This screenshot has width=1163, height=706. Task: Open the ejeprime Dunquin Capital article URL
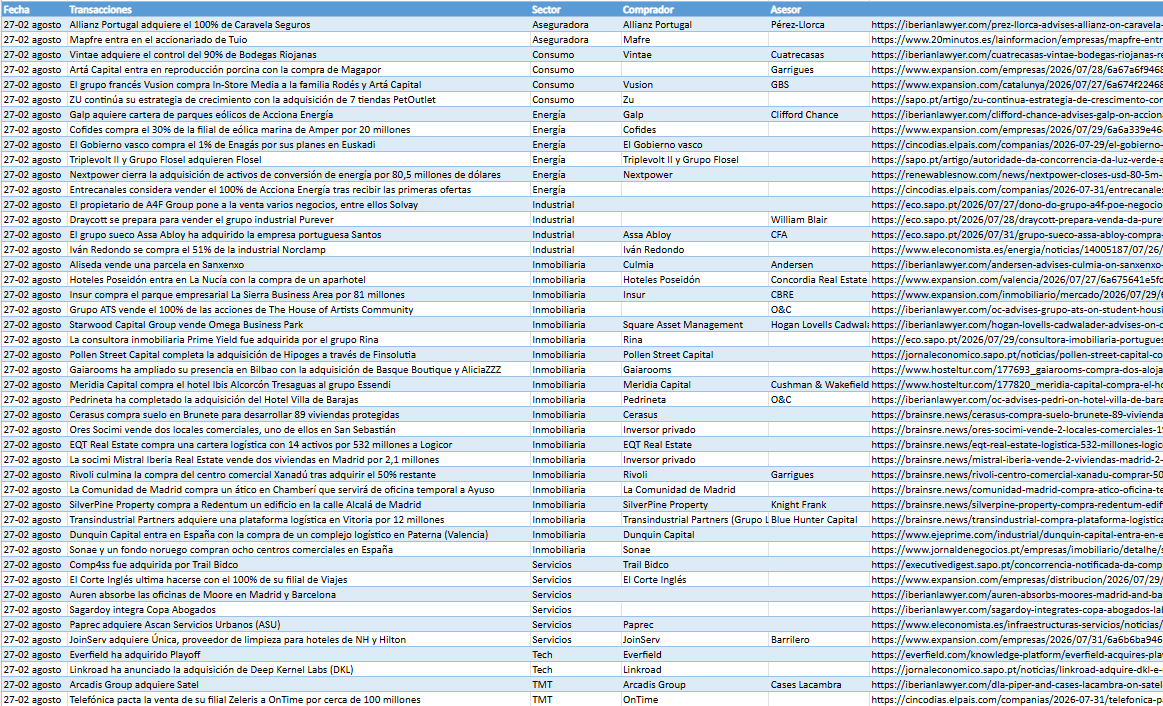tap(1016, 535)
